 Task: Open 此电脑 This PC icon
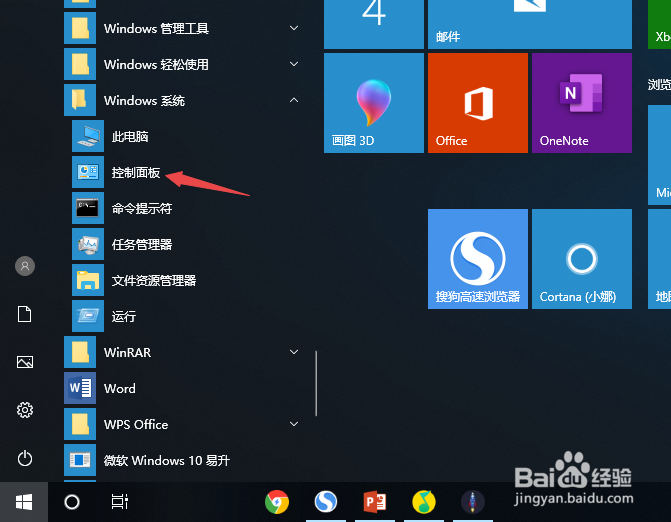click(x=88, y=136)
